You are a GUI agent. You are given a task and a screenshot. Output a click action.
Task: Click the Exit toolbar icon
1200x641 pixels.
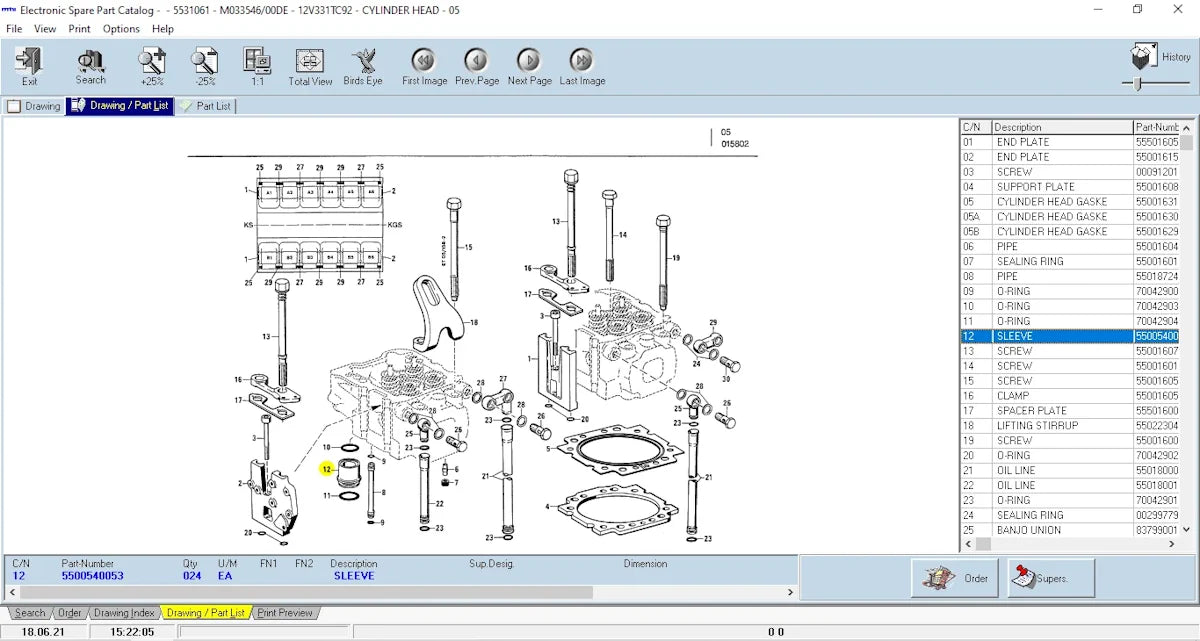point(29,66)
